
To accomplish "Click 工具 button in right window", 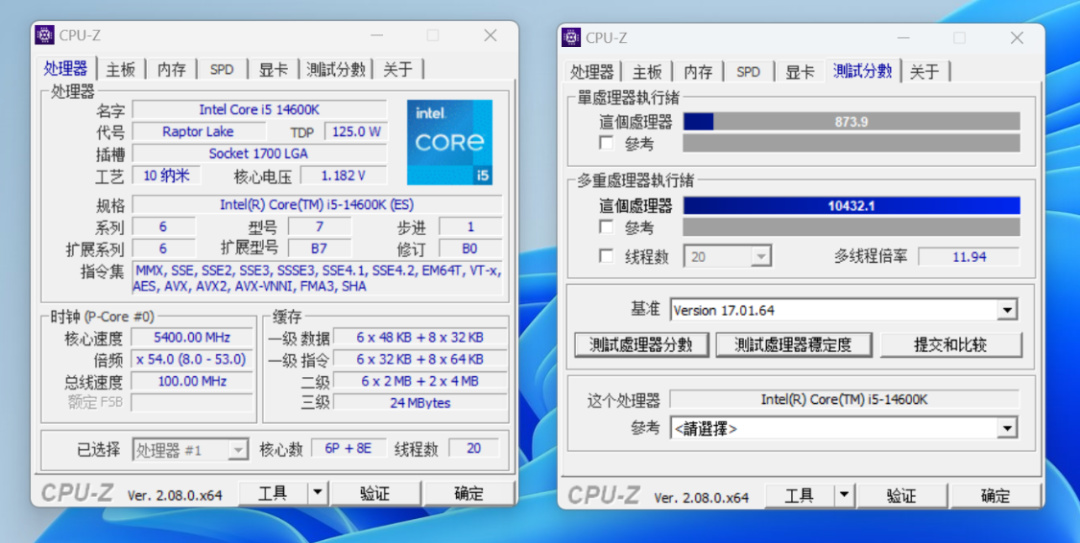I will click(800, 495).
